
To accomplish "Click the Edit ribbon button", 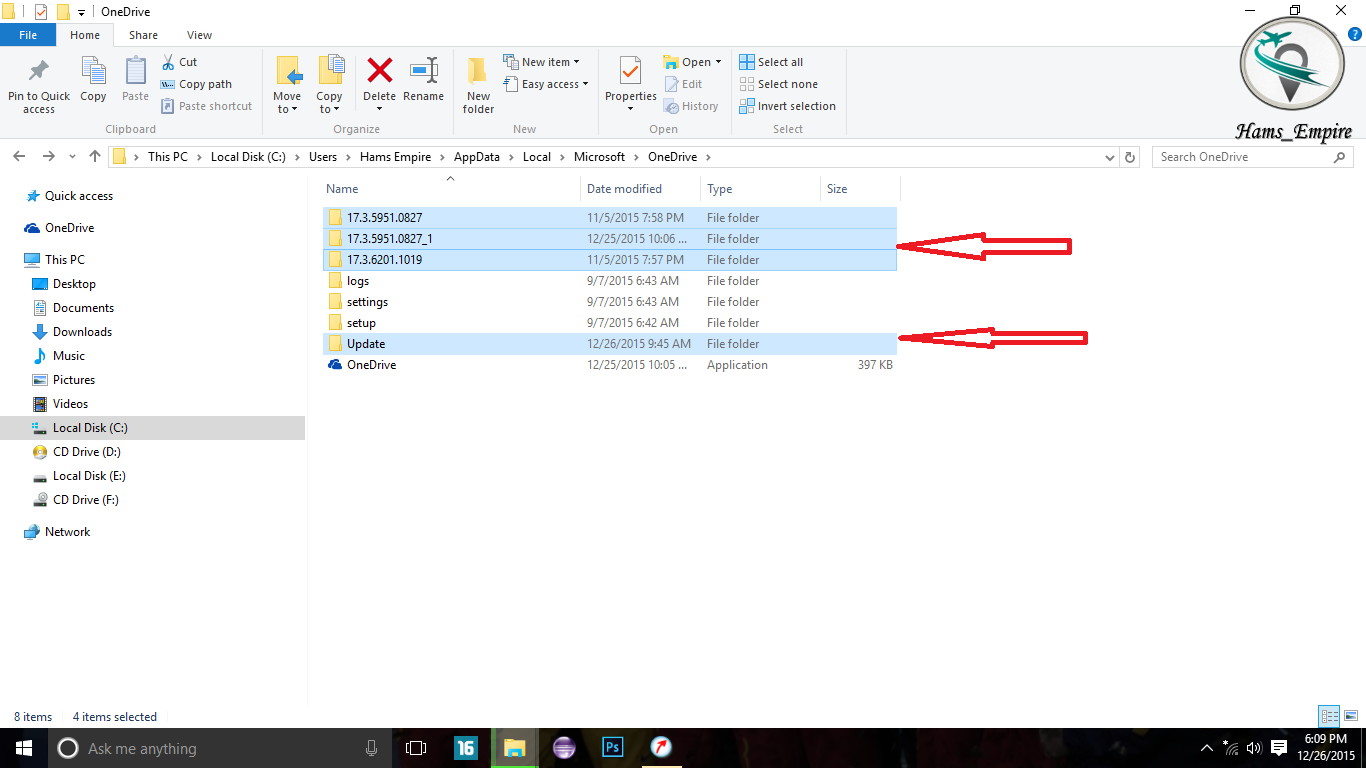I will (683, 84).
